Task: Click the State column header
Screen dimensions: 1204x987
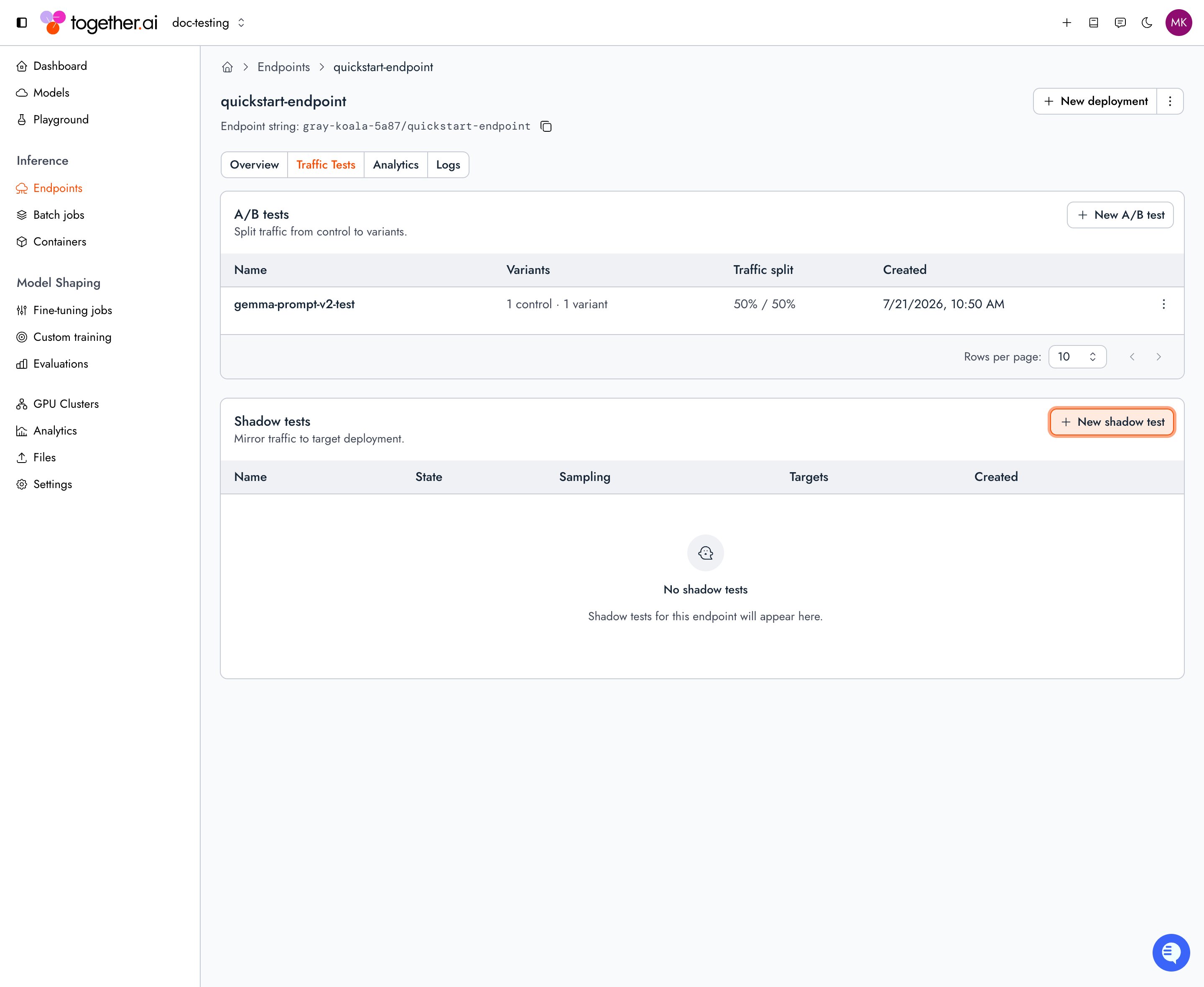Action: click(429, 477)
